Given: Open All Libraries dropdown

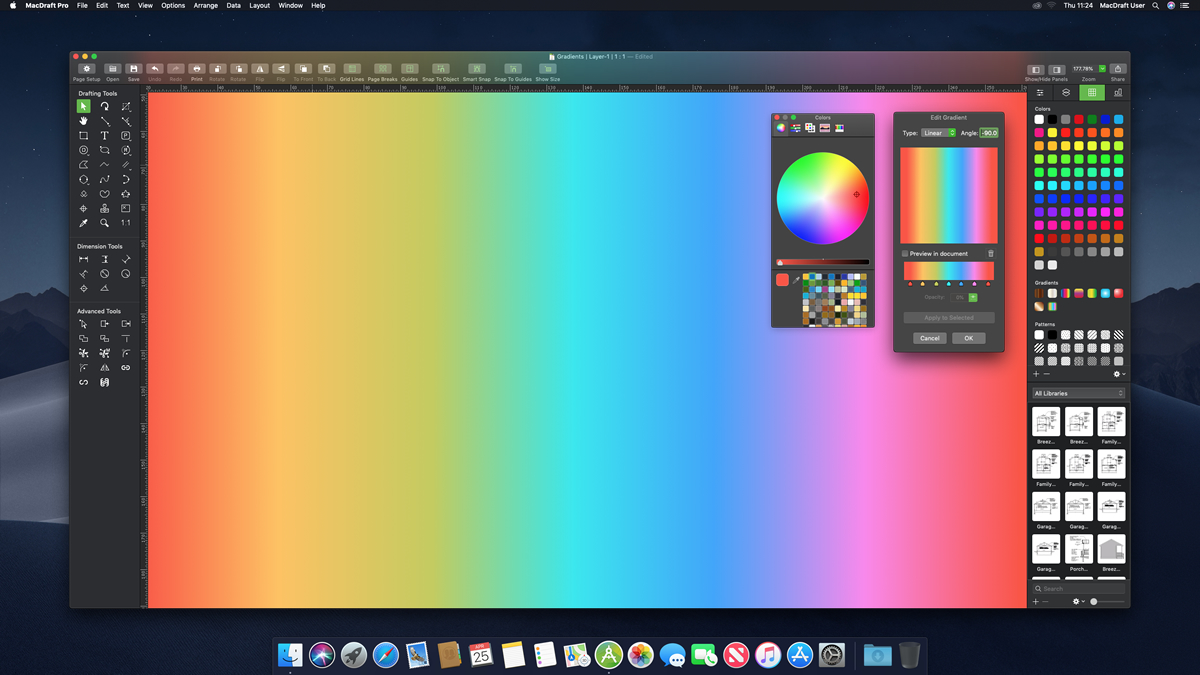Looking at the screenshot, I should (1079, 394).
